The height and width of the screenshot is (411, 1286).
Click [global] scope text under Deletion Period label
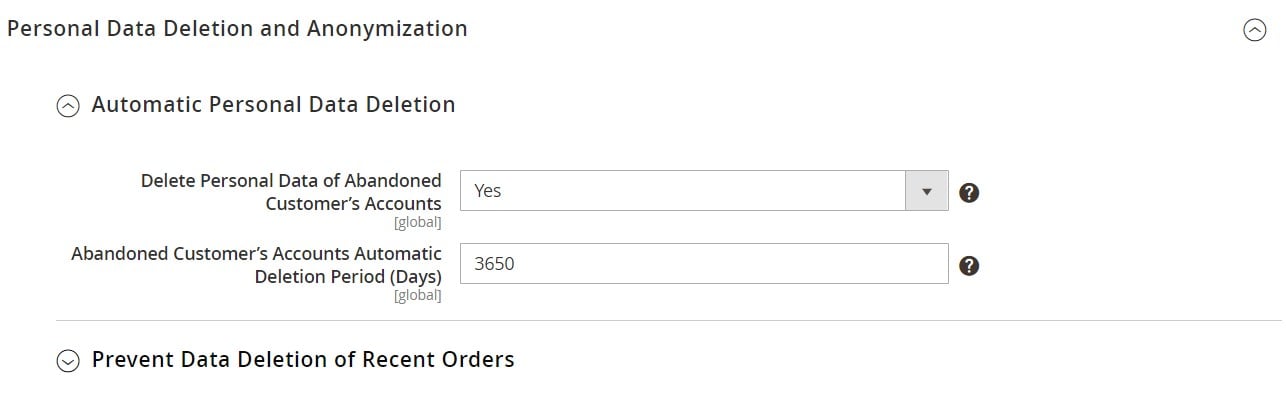(x=417, y=295)
